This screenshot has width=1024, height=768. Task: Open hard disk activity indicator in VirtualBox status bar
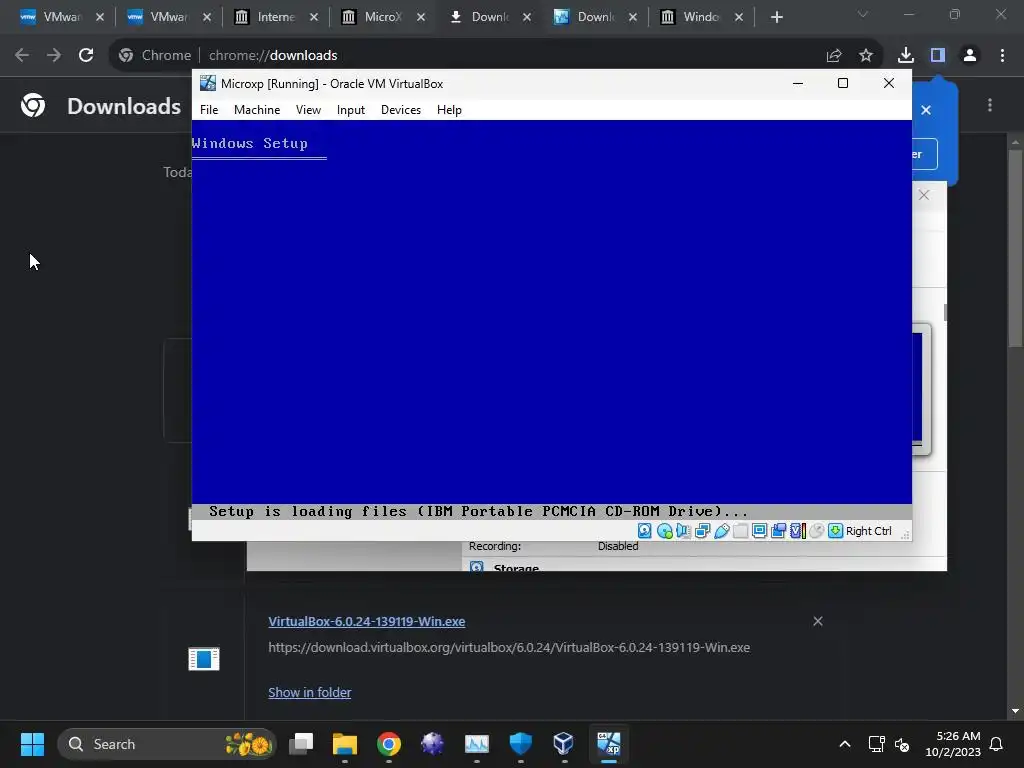click(645, 531)
